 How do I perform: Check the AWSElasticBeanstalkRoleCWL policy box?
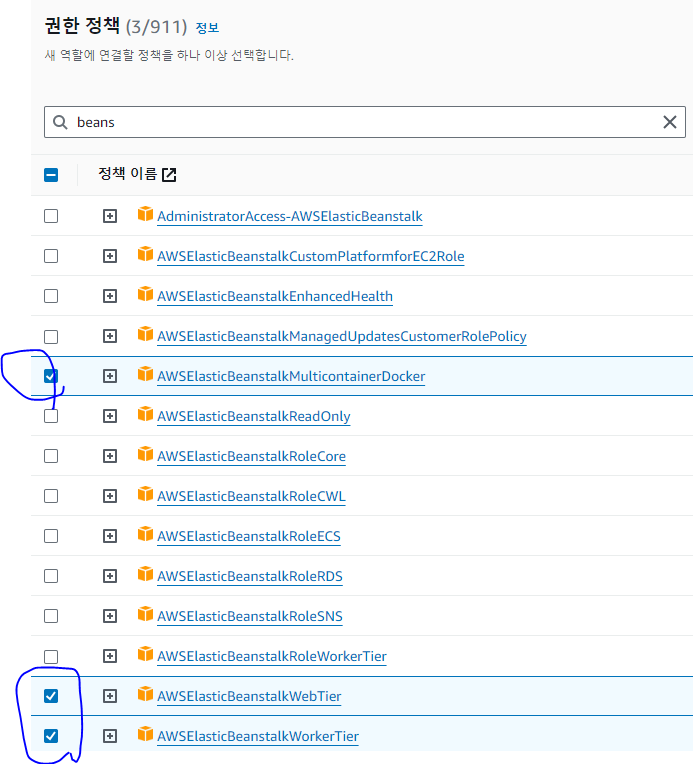click(x=51, y=496)
